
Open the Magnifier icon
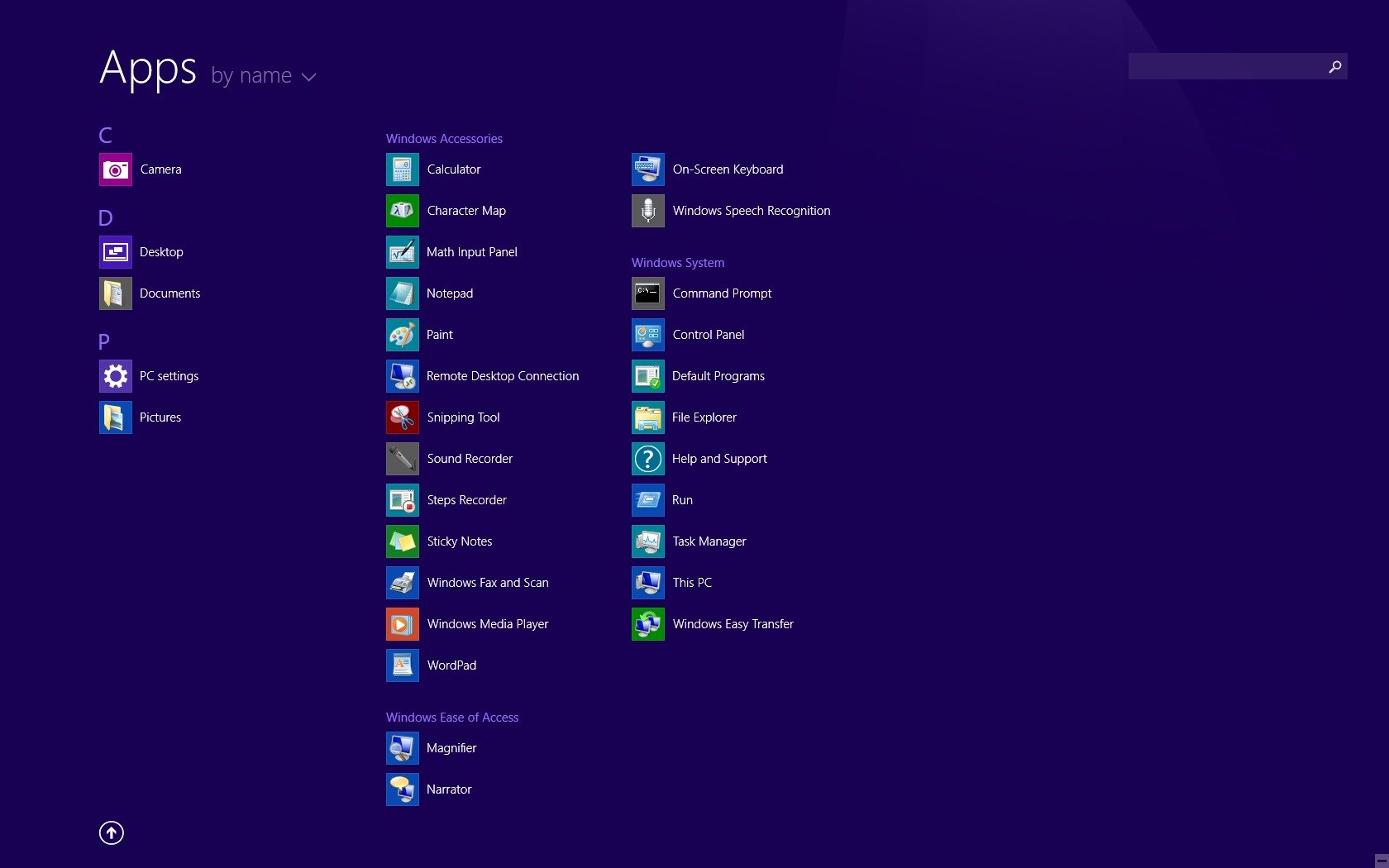402,748
